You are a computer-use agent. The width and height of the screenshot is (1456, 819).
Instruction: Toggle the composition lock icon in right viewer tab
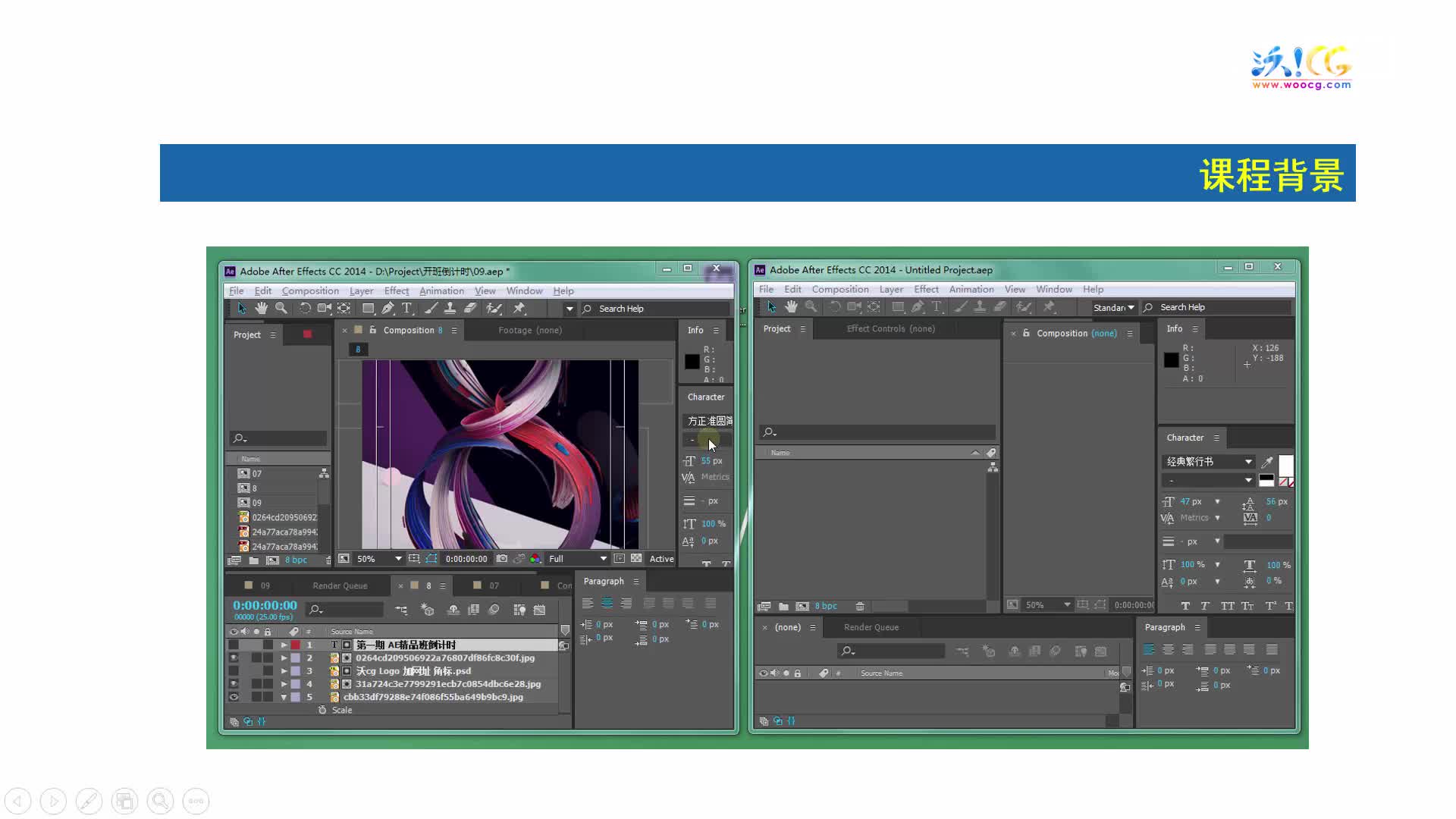tap(1026, 333)
